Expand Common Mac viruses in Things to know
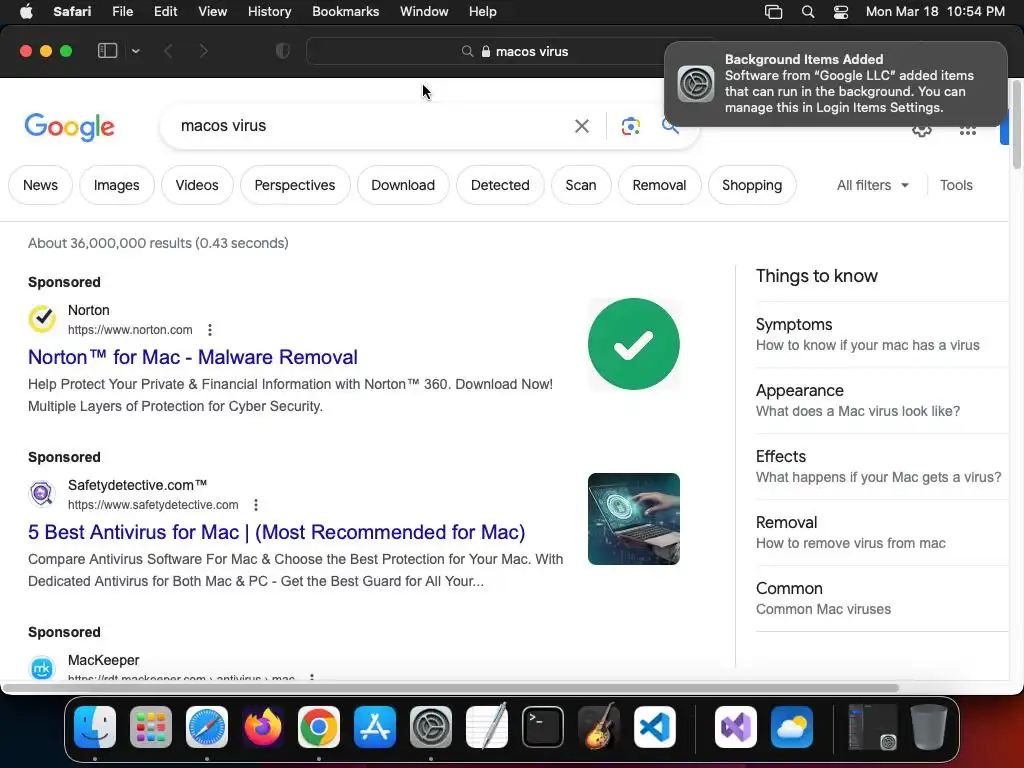The height and width of the screenshot is (768, 1024). click(x=882, y=598)
